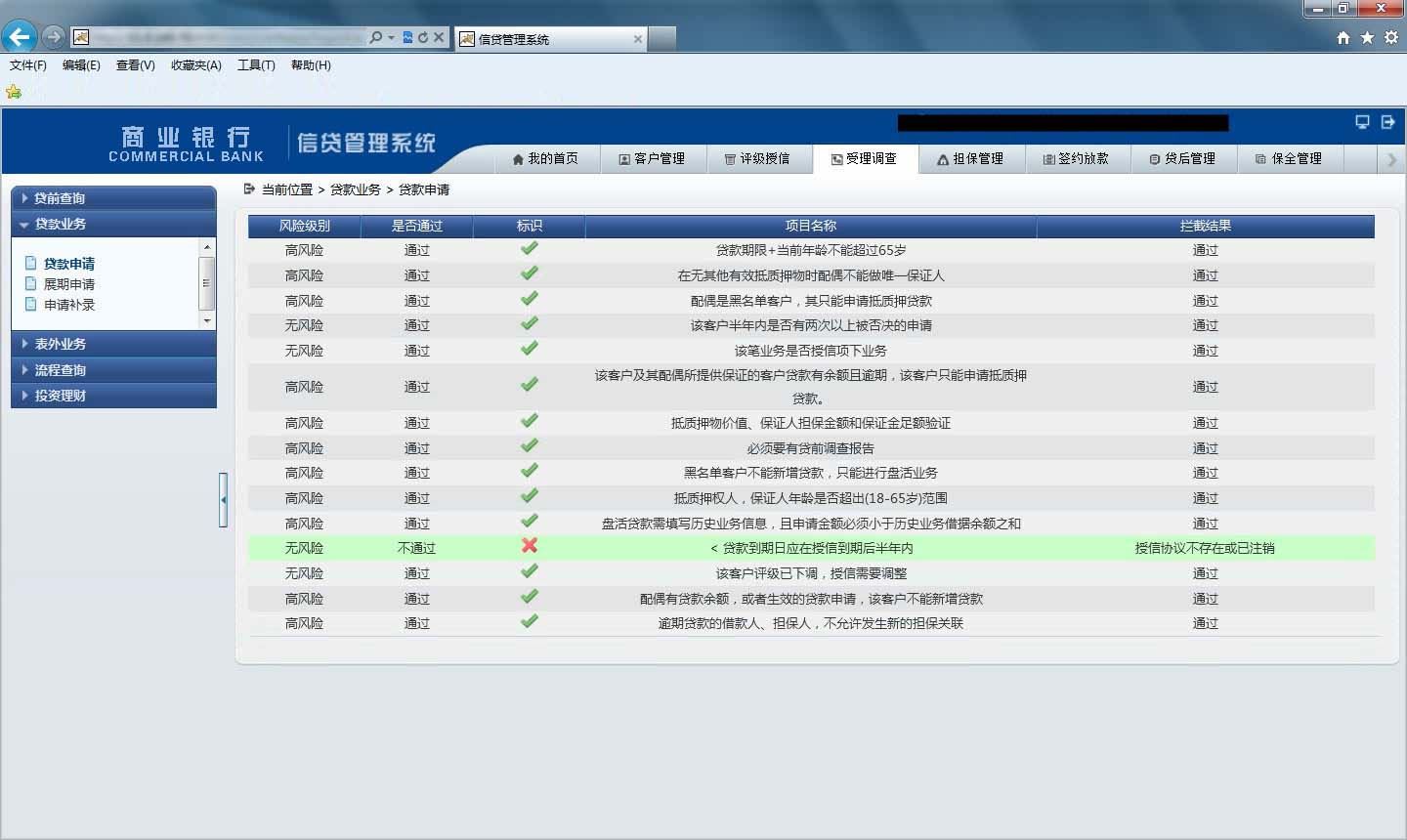
Task: Click the document icon beside 展期申请
Action: (x=30, y=283)
